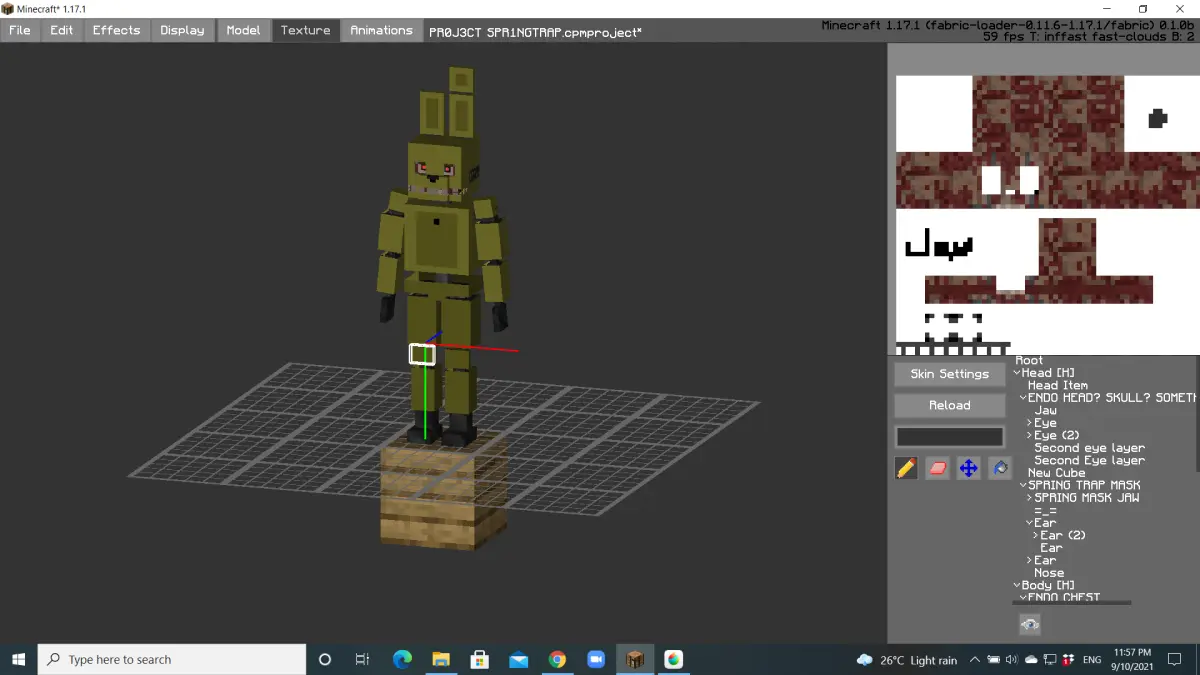The width and height of the screenshot is (1200, 675).
Task: Open the dark current-color swatch box
Action: (x=950, y=437)
